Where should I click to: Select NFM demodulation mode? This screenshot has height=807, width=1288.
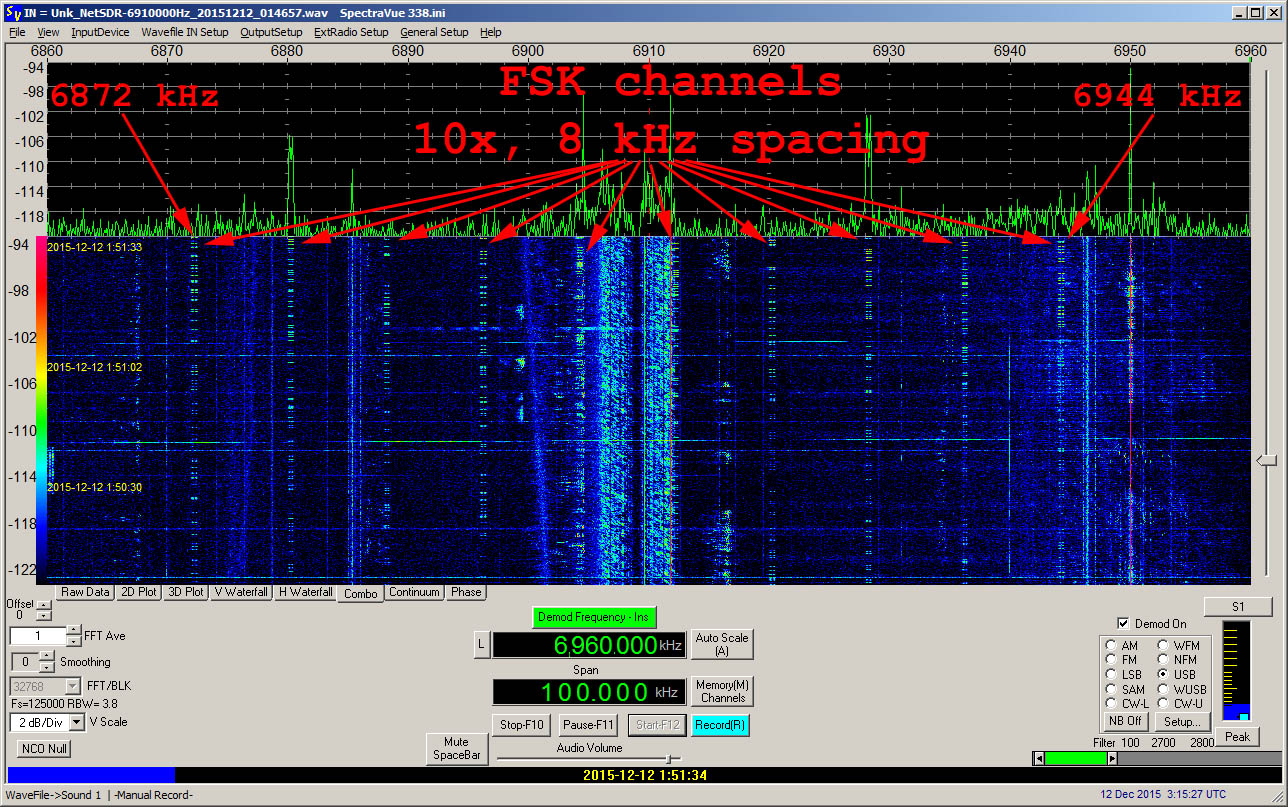coord(1164,660)
